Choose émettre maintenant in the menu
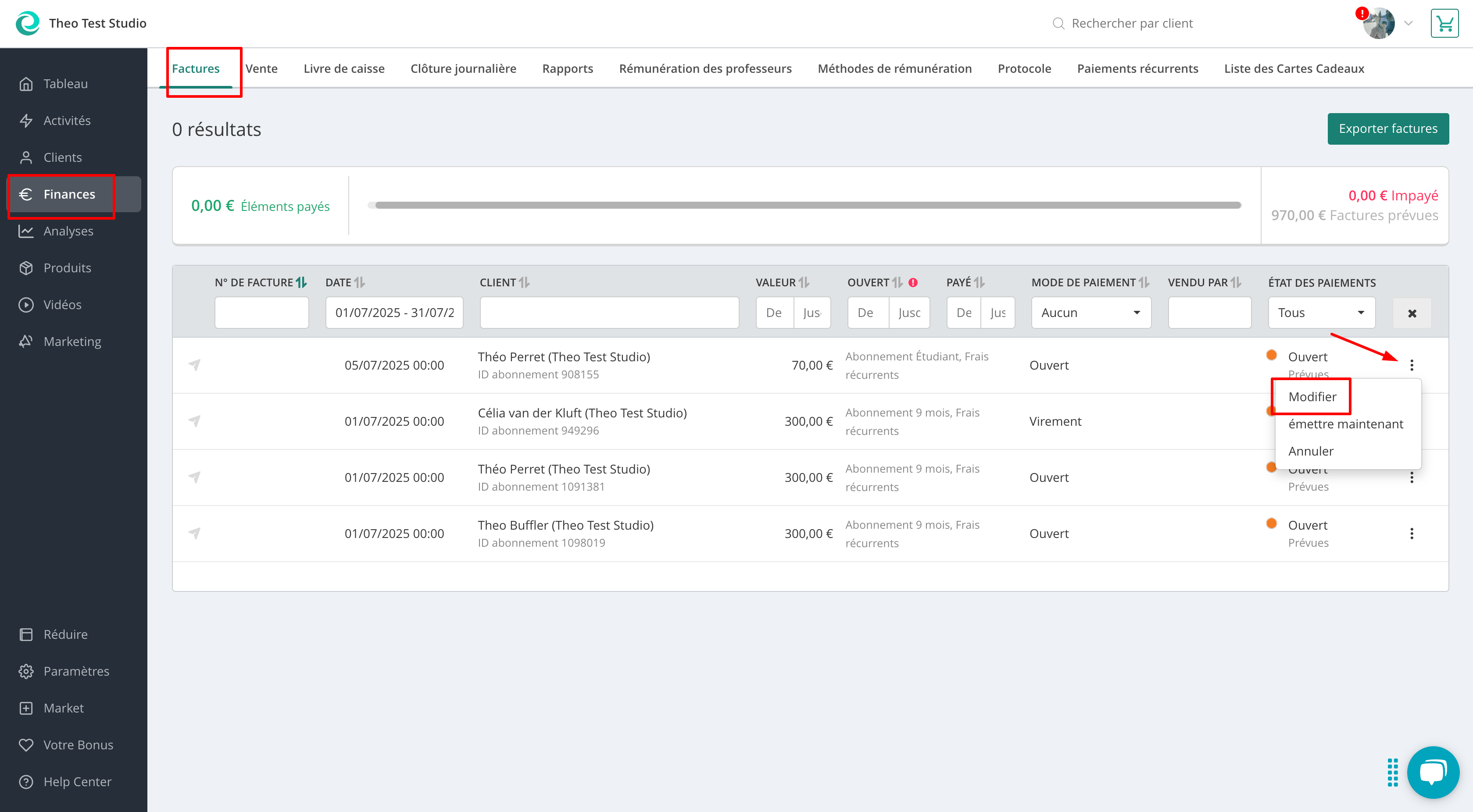1473x812 pixels. pyautogui.click(x=1345, y=424)
